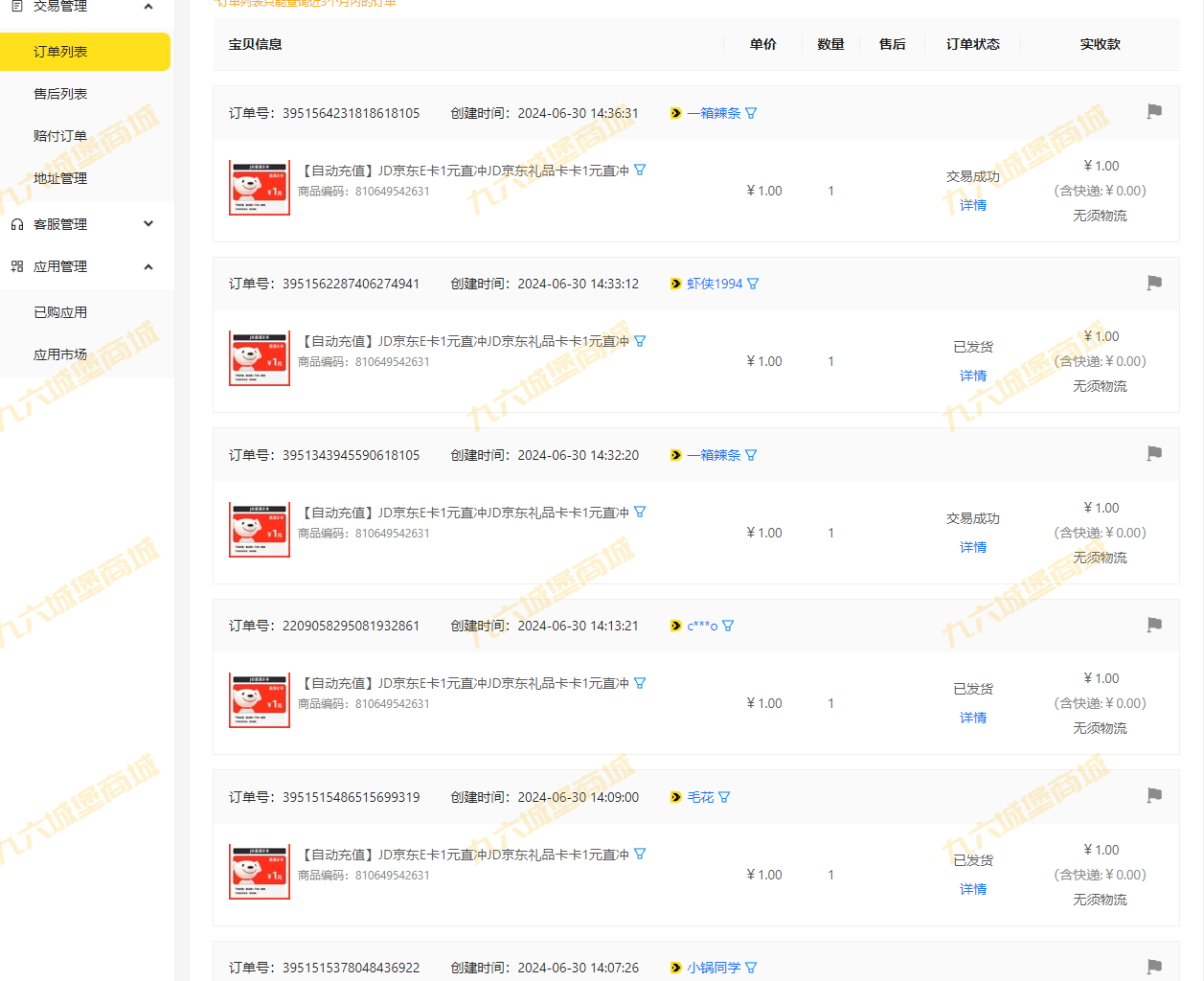Flag the order created at 14:36:31
Screen dimensions: 1204x981
1154,112
